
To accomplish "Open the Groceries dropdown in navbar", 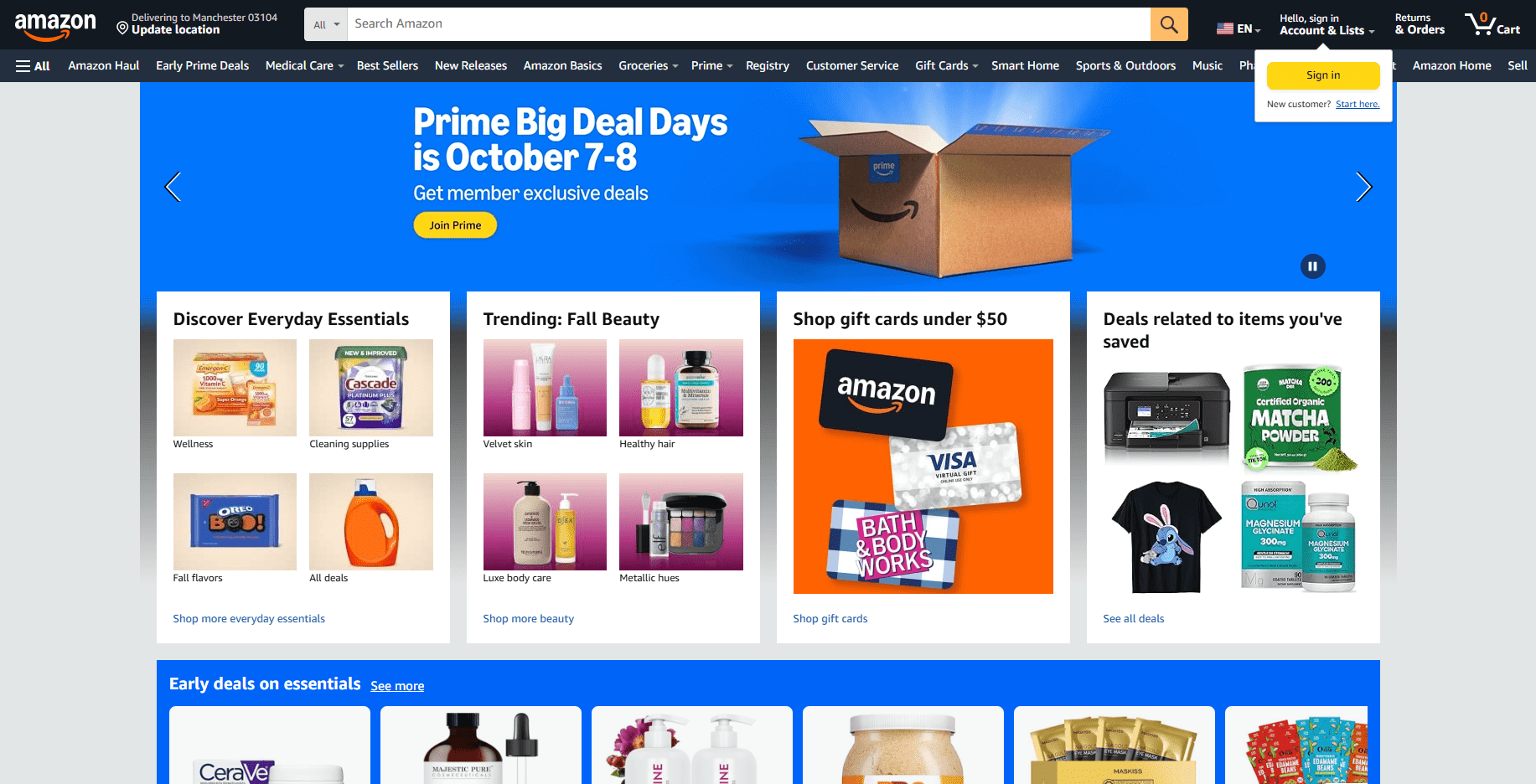I will (648, 65).
